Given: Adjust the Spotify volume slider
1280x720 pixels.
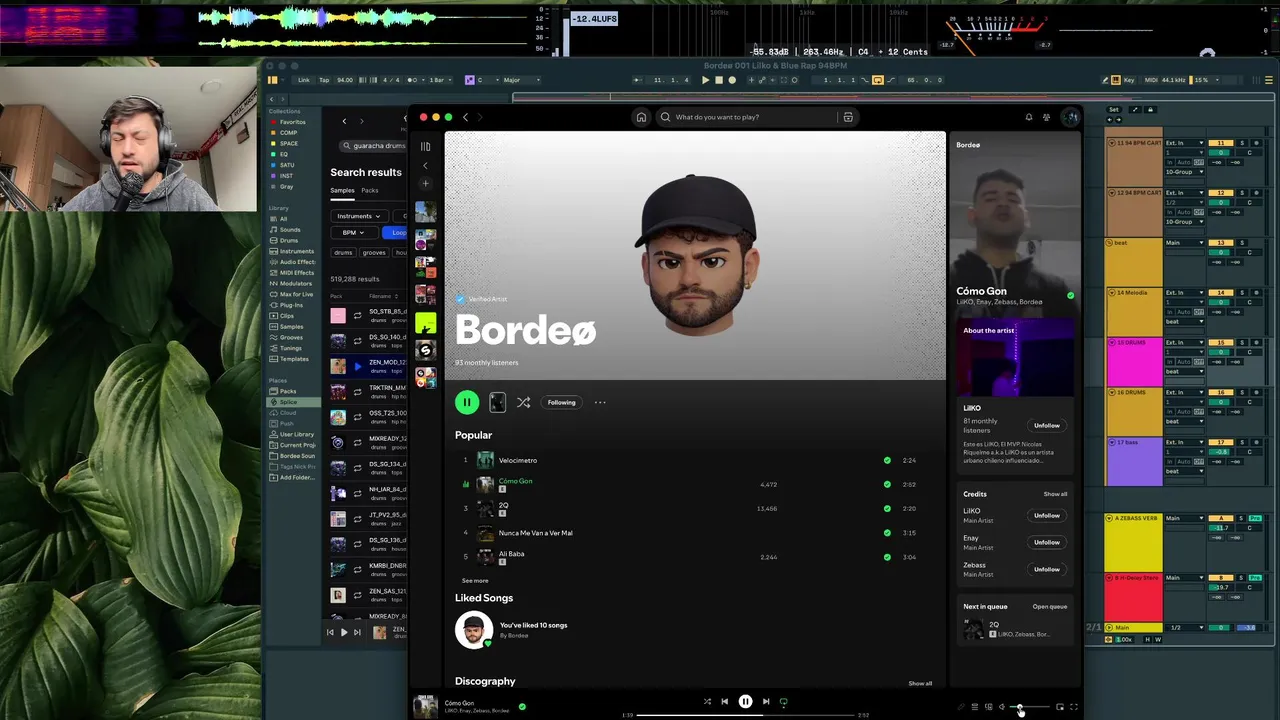Looking at the screenshot, I should 1029,707.
